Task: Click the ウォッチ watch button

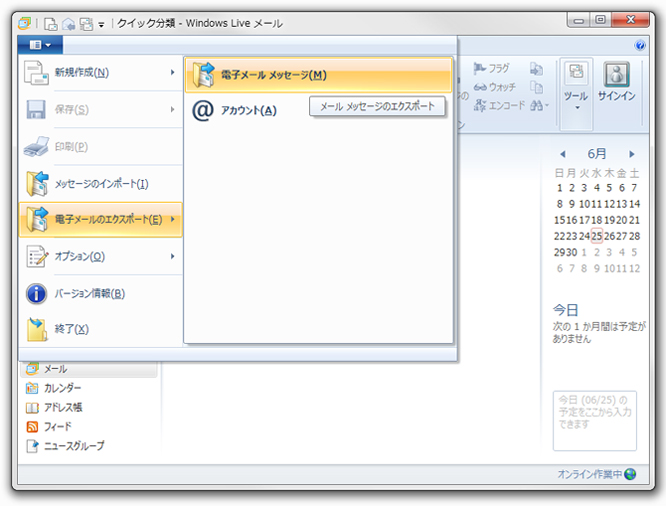Action: 495,87
